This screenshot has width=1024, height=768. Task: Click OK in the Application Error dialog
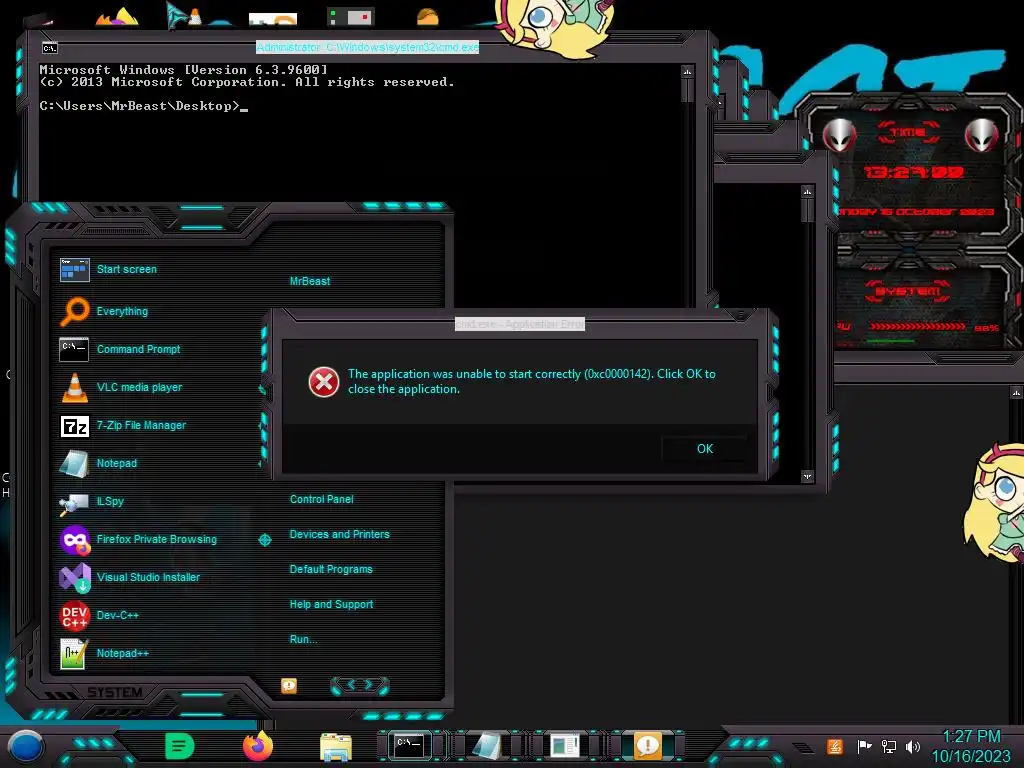(704, 449)
